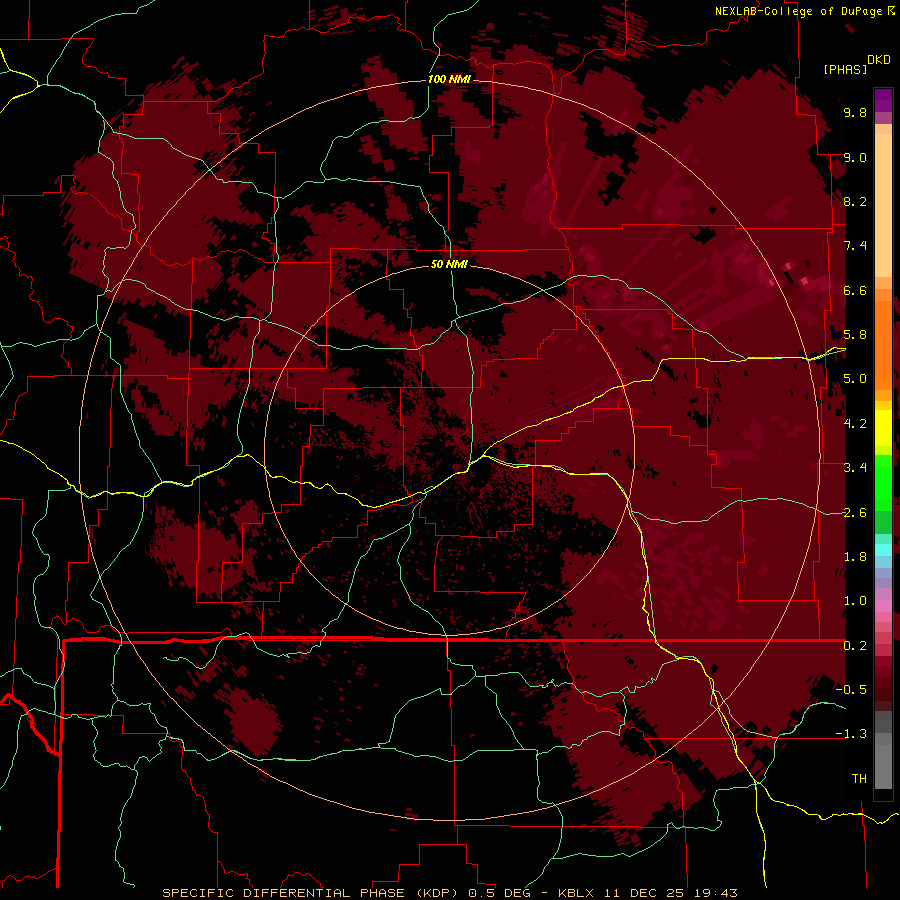Image resolution: width=900 pixels, height=900 pixels.
Task: Click the cyan segment of color bar
Action: pos(883,550)
